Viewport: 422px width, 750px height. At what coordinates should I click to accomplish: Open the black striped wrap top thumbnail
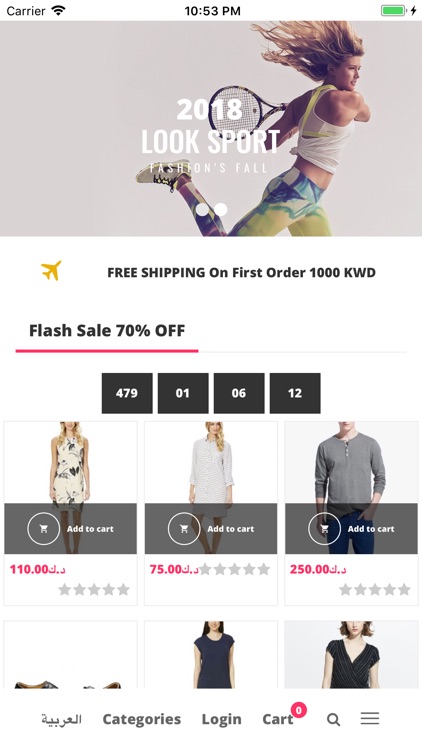click(352, 655)
